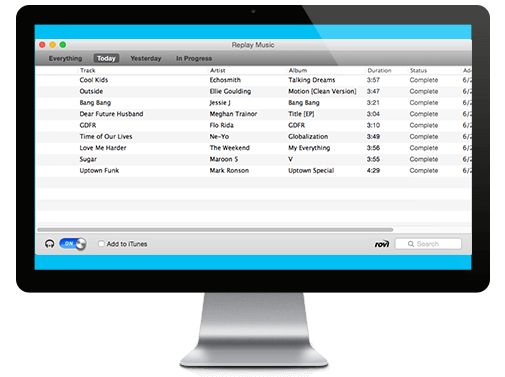Image resolution: width=505 pixels, height=377 pixels.
Task: Select the Dear Future Husband row
Action: click(x=253, y=114)
